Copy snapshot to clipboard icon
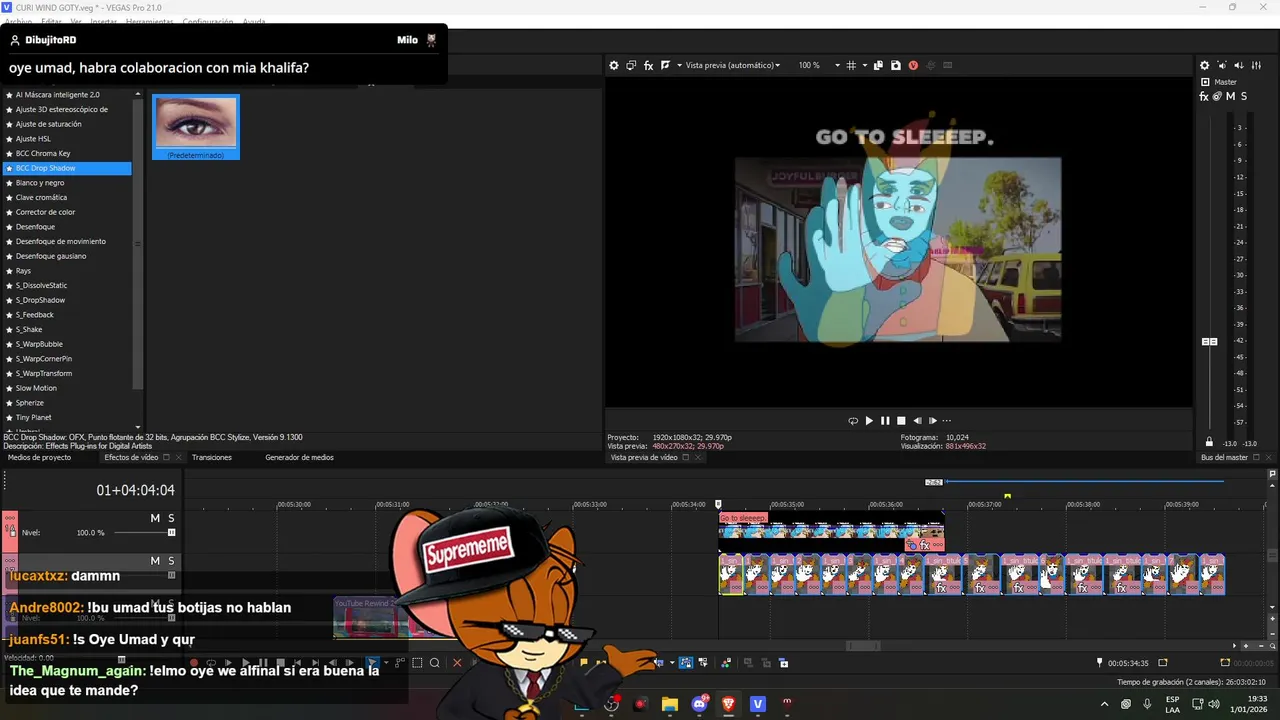The width and height of the screenshot is (1280, 720). pos(878,65)
